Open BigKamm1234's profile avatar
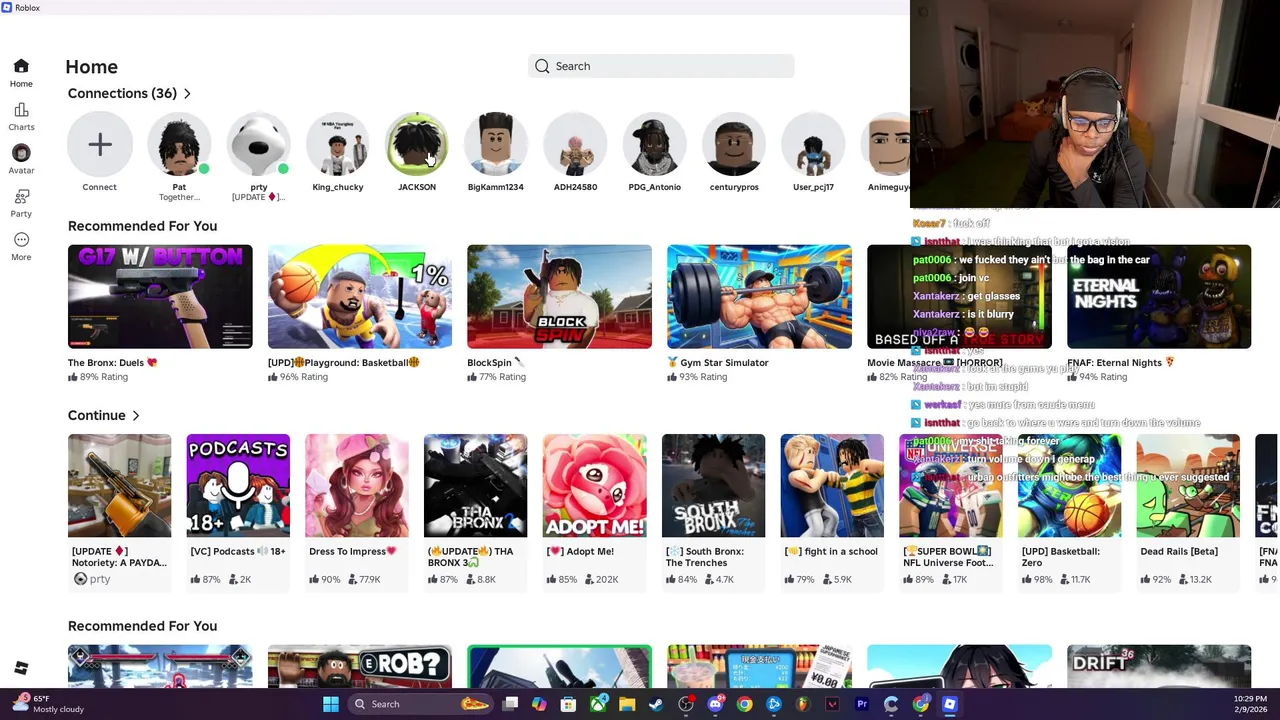1280x720 pixels. [496, 145]
